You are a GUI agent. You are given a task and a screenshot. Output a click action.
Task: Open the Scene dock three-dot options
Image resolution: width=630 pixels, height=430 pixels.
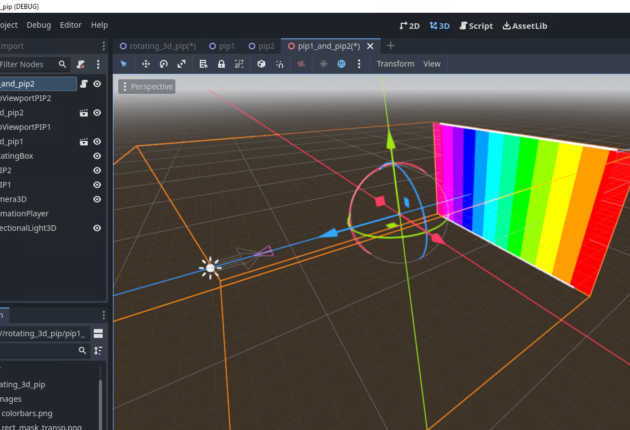[104, 46]
